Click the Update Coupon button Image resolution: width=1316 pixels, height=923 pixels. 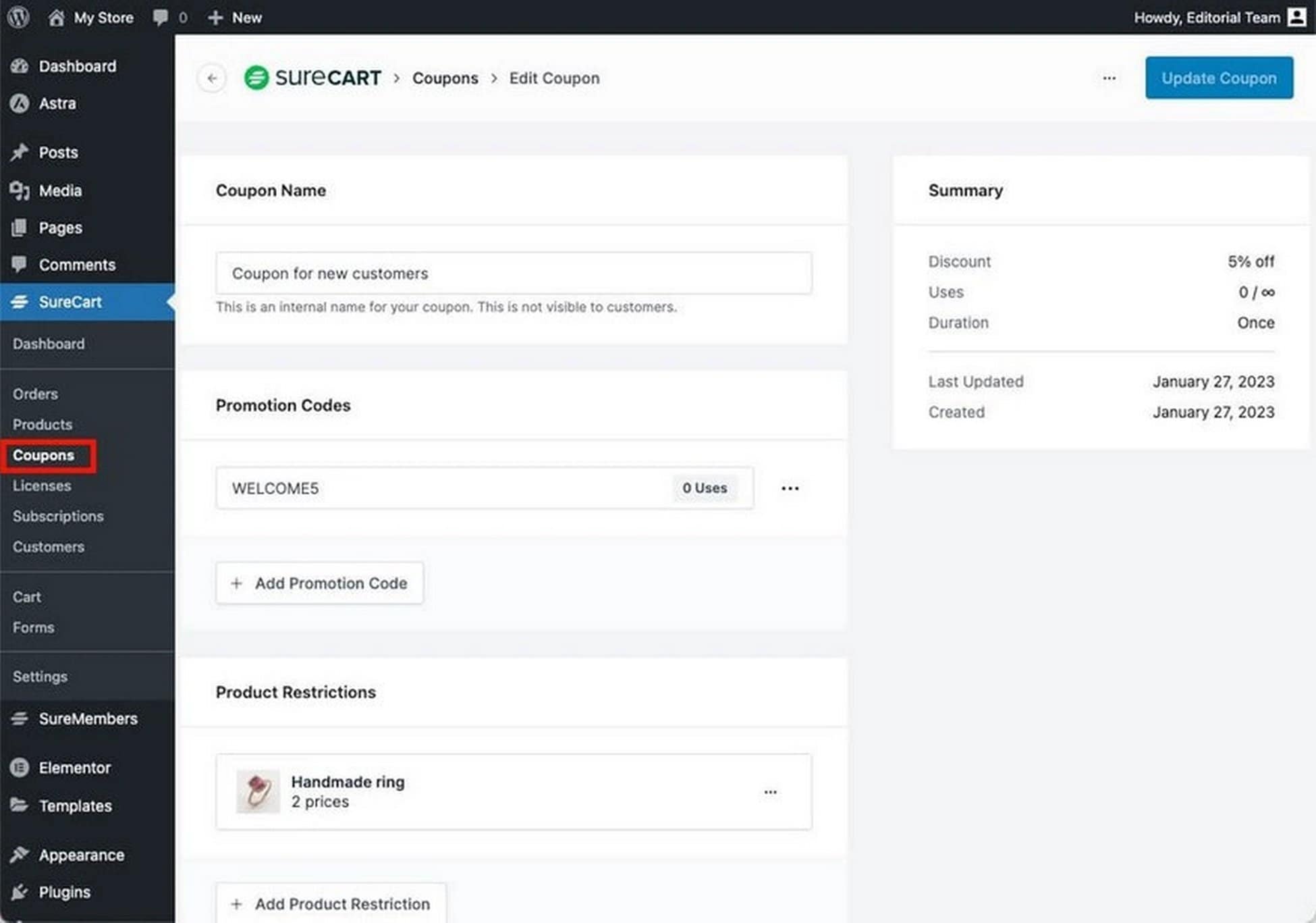point(1218,78)
